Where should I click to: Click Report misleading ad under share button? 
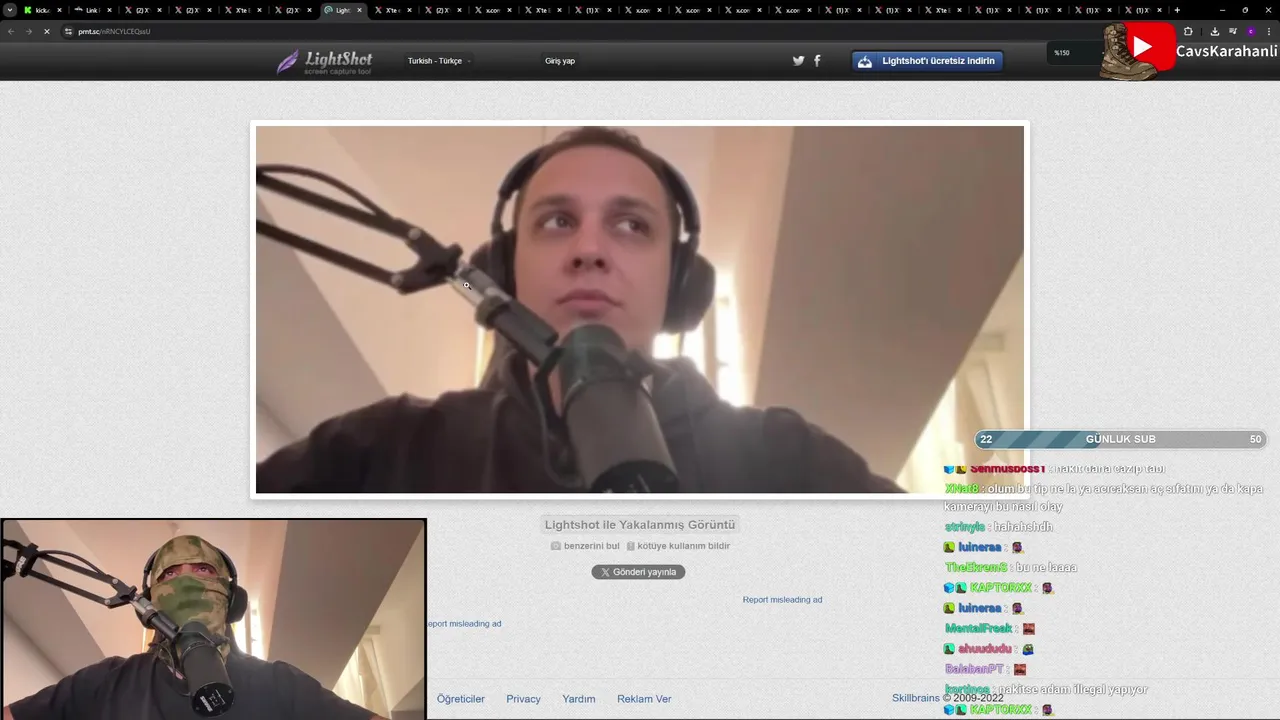point(782,600)
